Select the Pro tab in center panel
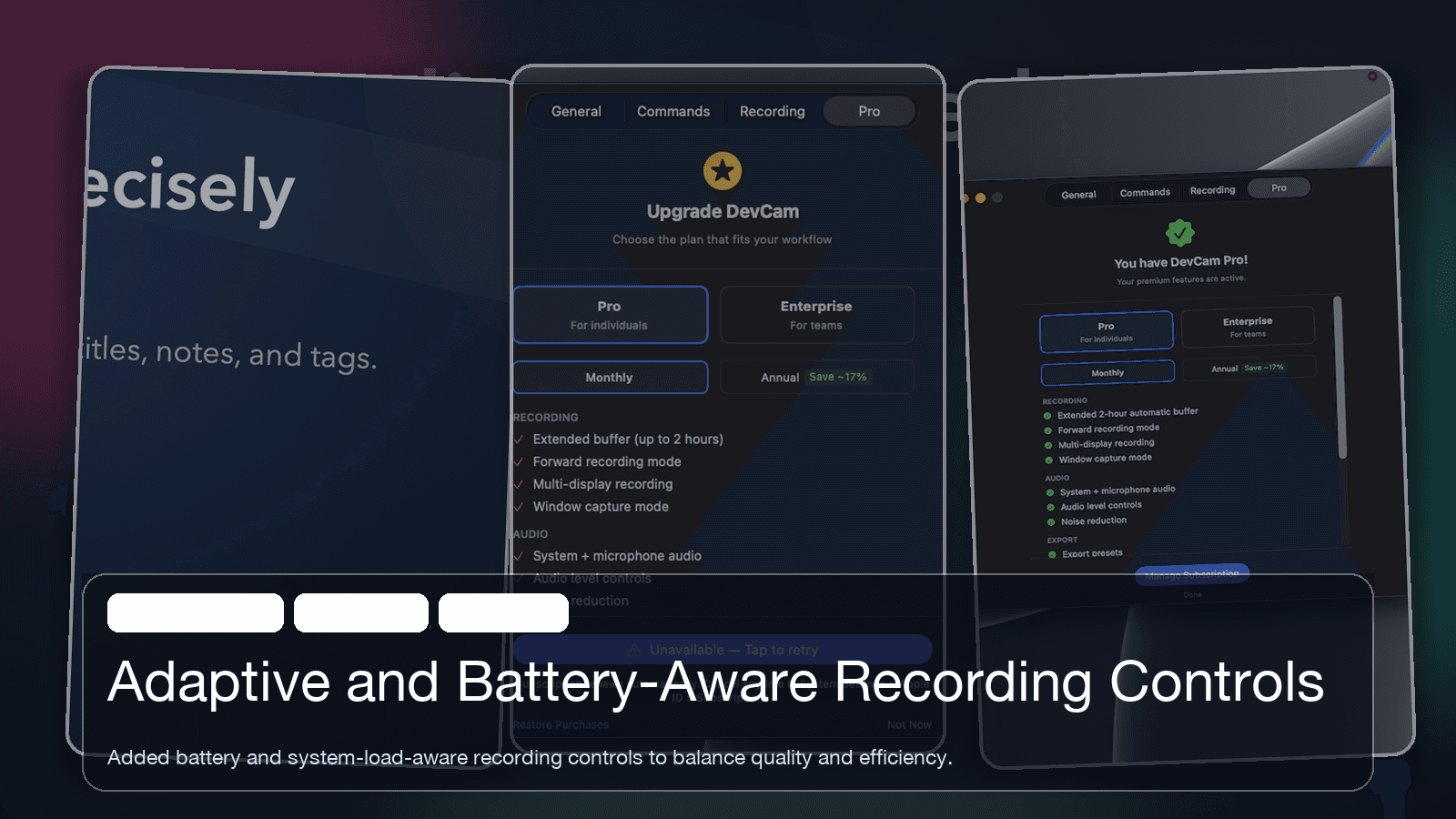Viewport: 1456px width, 819px height. pos(869,111)
